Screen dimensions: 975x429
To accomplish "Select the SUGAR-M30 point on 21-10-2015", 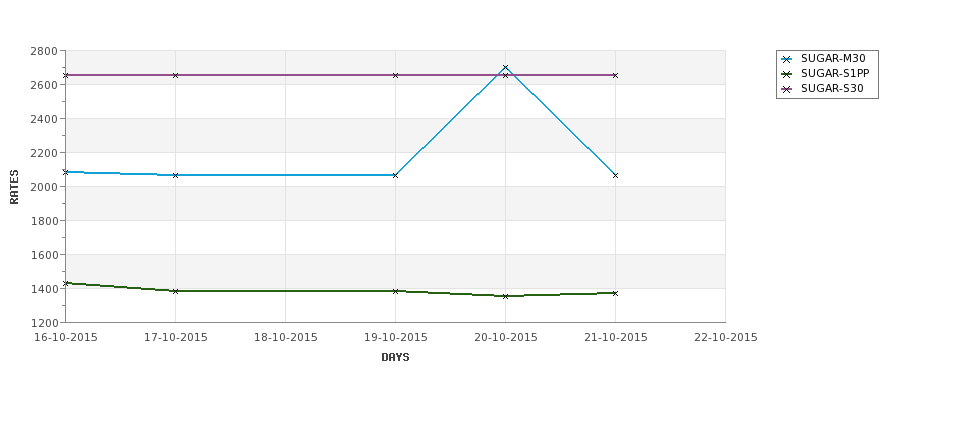I will 616,175.
